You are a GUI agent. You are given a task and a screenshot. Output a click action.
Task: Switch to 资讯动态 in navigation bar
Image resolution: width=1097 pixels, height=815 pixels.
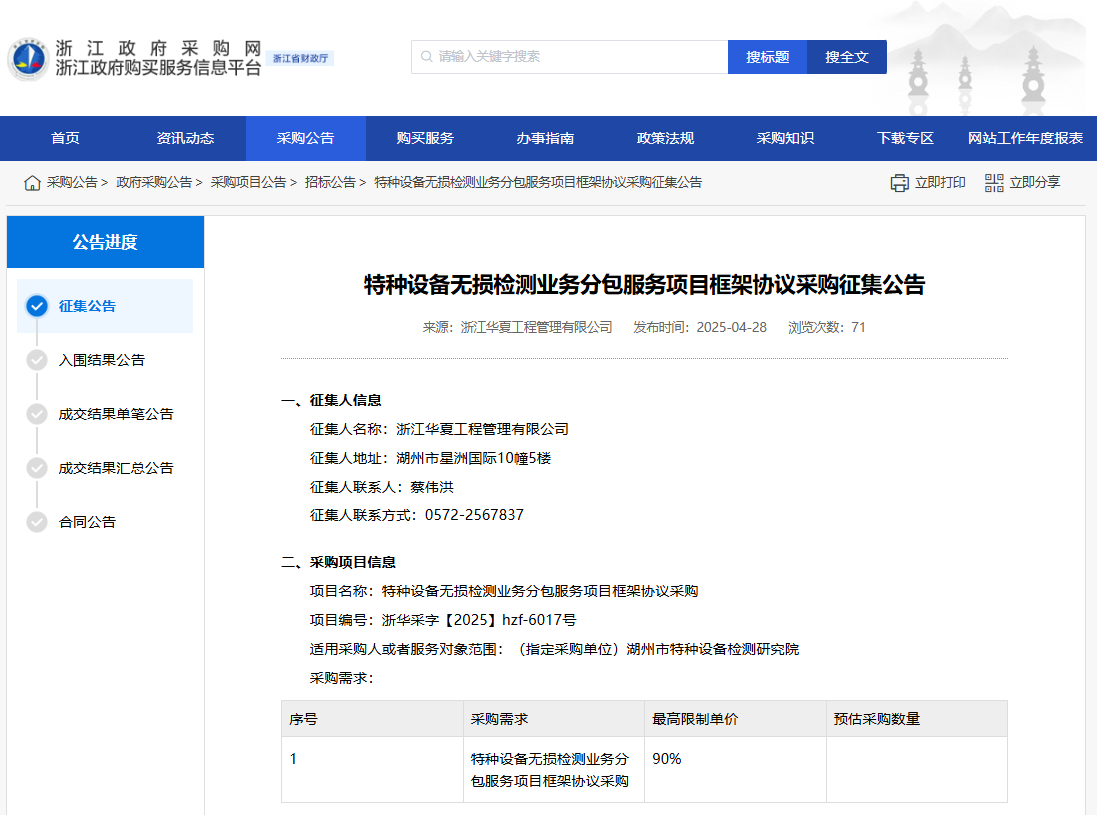point(185,138)
